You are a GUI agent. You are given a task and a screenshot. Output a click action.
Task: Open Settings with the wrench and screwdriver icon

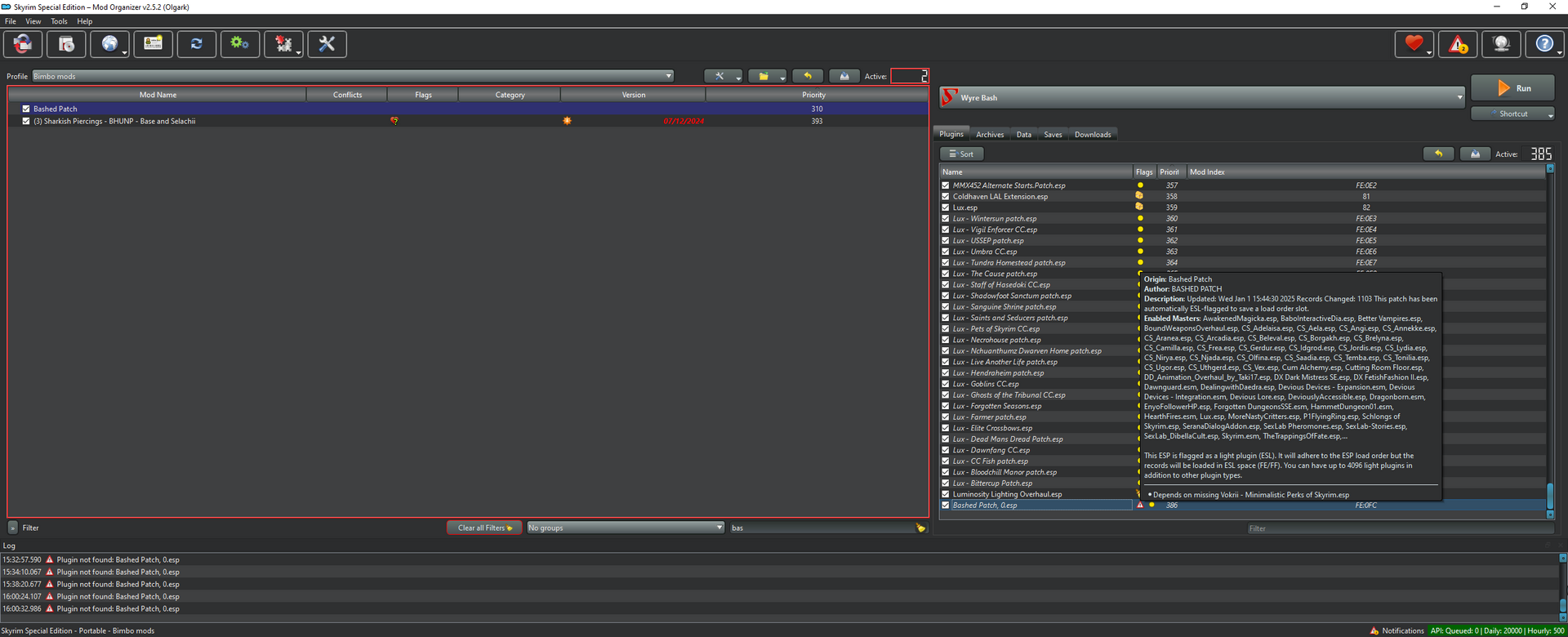coord(327,44)
